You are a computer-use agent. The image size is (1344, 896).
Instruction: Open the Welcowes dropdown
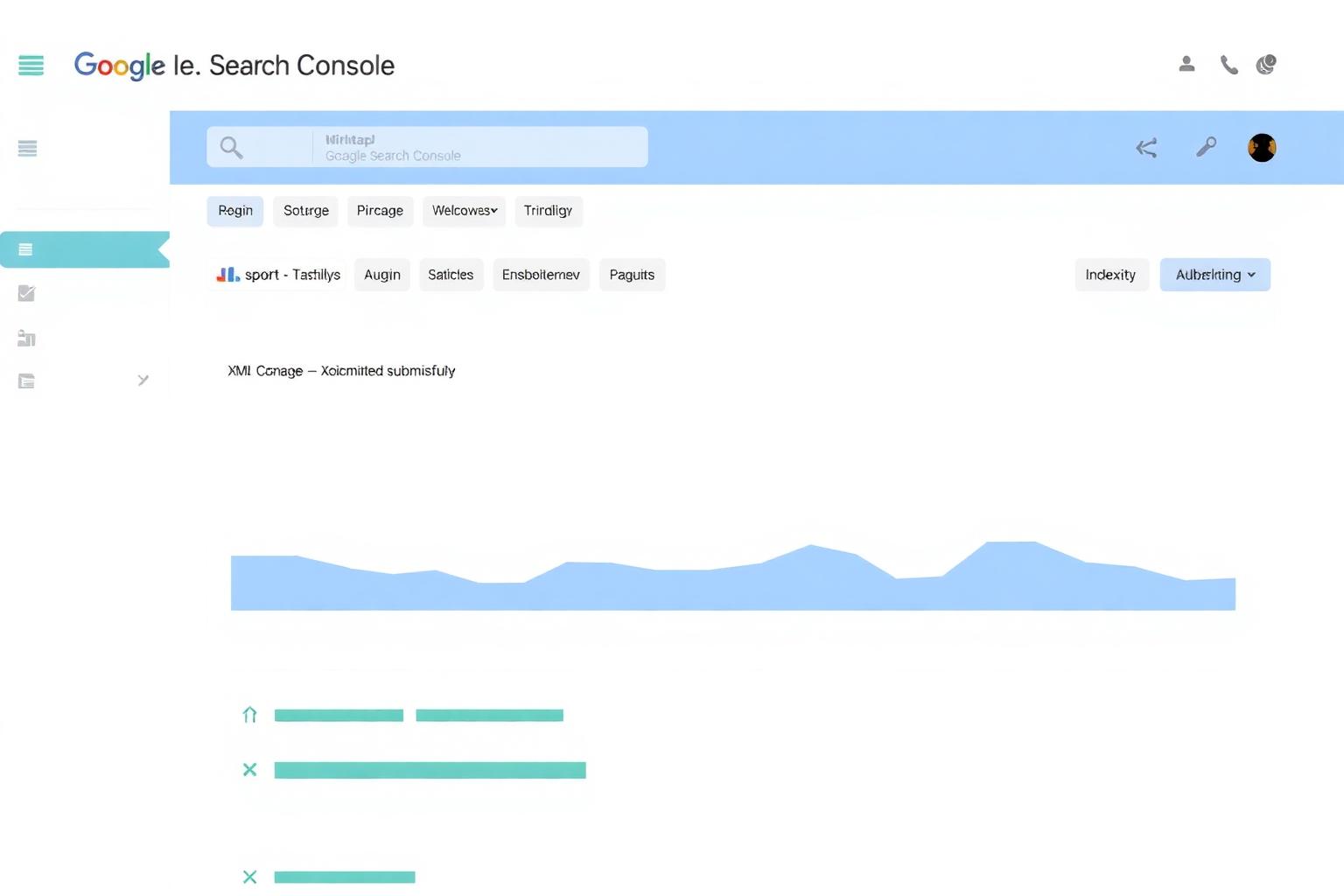[464, 211]
